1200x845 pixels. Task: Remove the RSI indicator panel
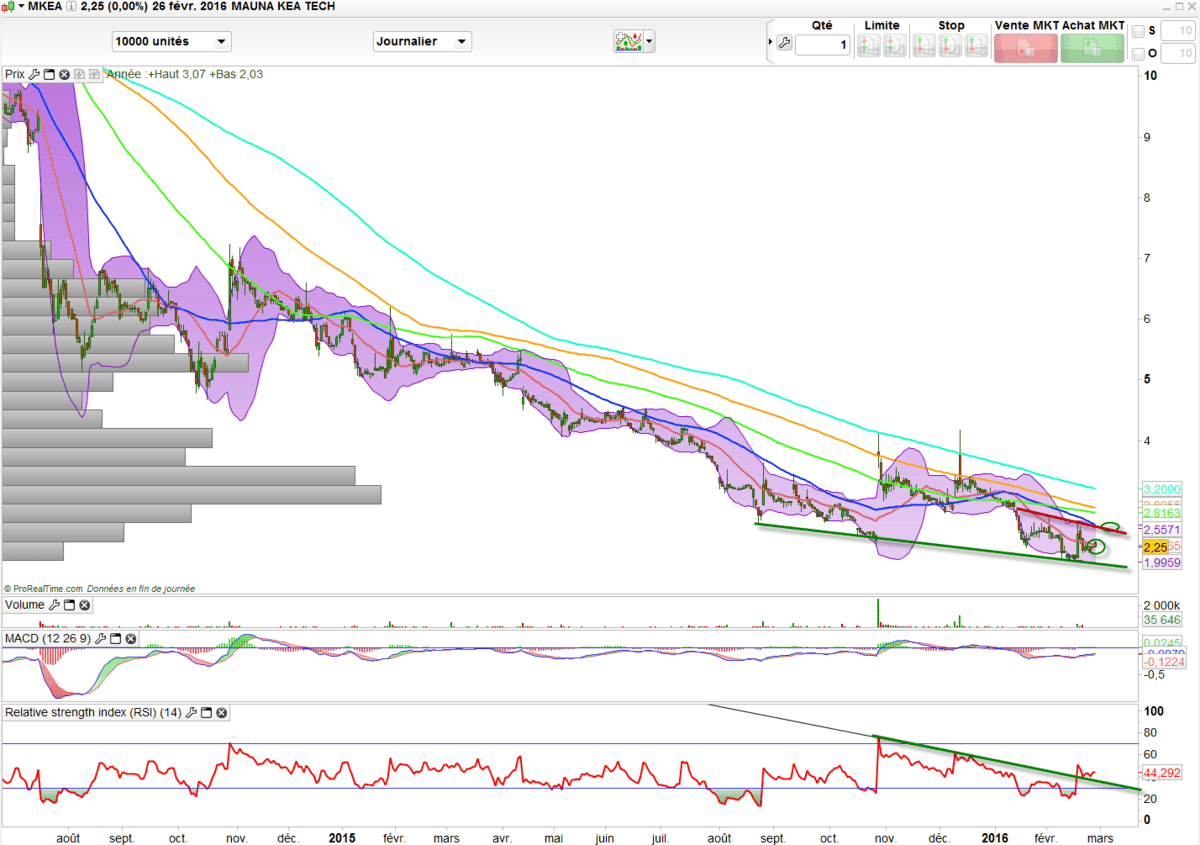coord(222,713)
